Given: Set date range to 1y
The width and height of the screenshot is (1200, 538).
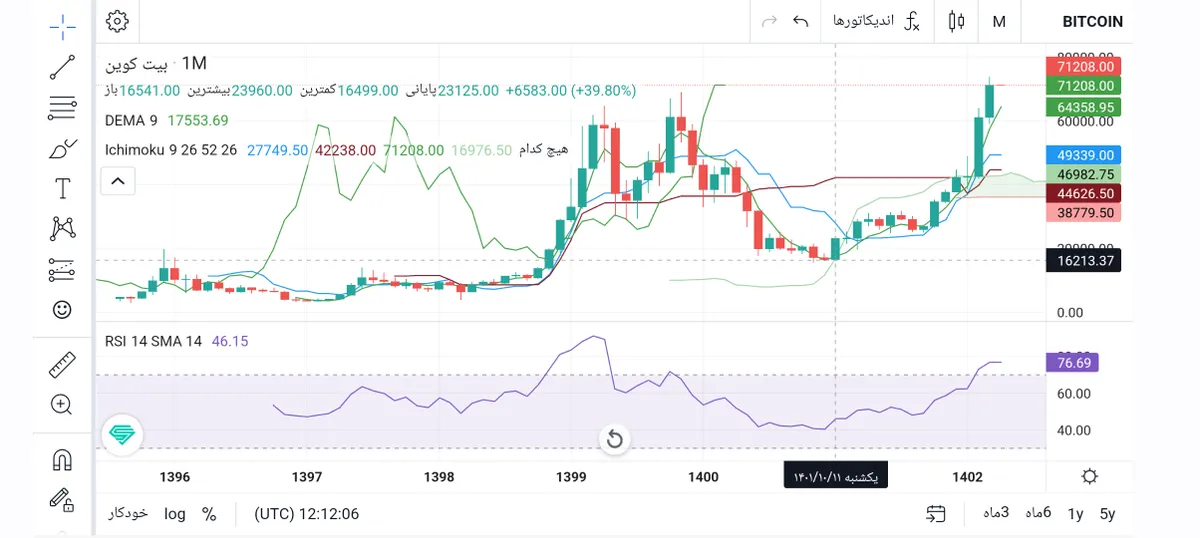Looking at the screenshot, I should click(x=1075, y=514).
